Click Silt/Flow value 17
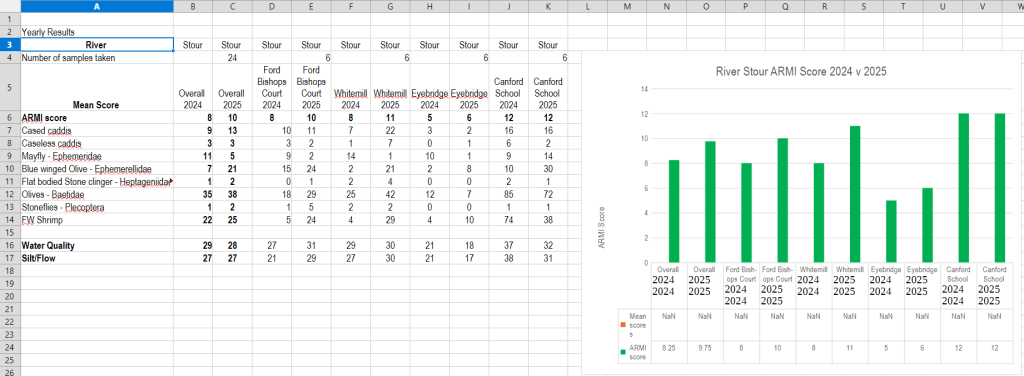 469,258
